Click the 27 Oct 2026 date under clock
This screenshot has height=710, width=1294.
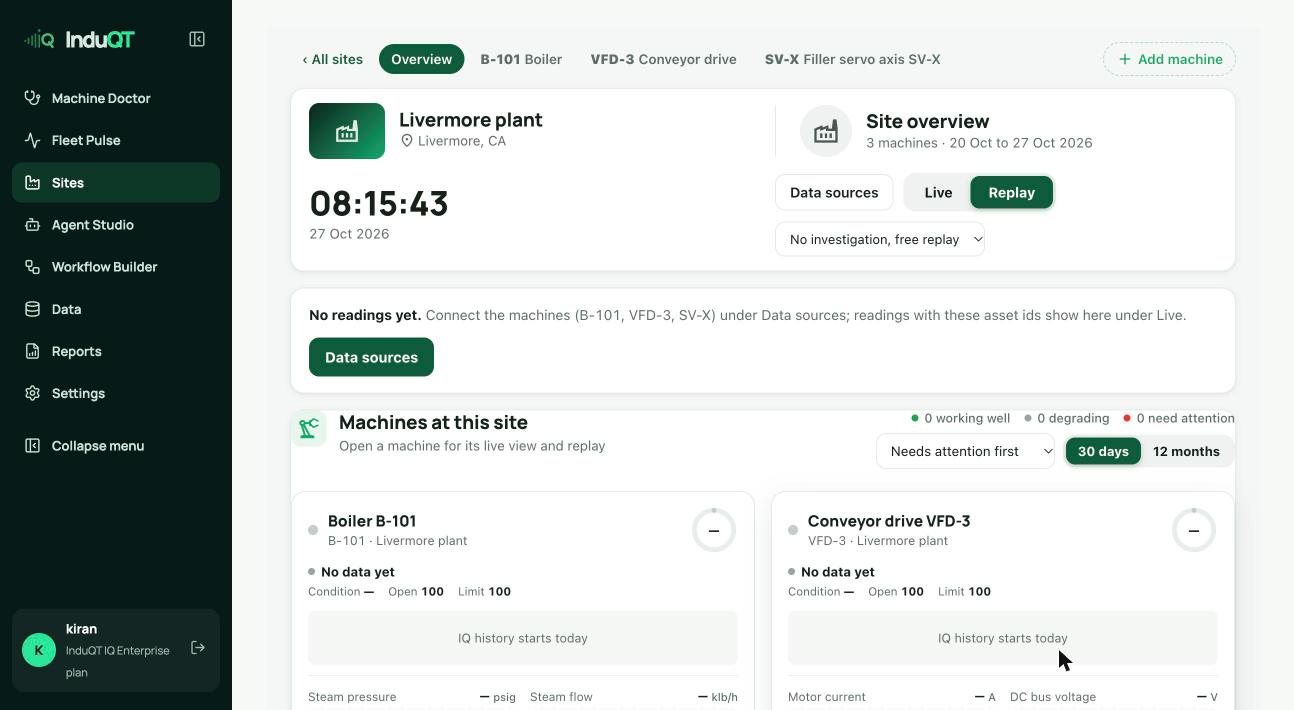point(349,234)
